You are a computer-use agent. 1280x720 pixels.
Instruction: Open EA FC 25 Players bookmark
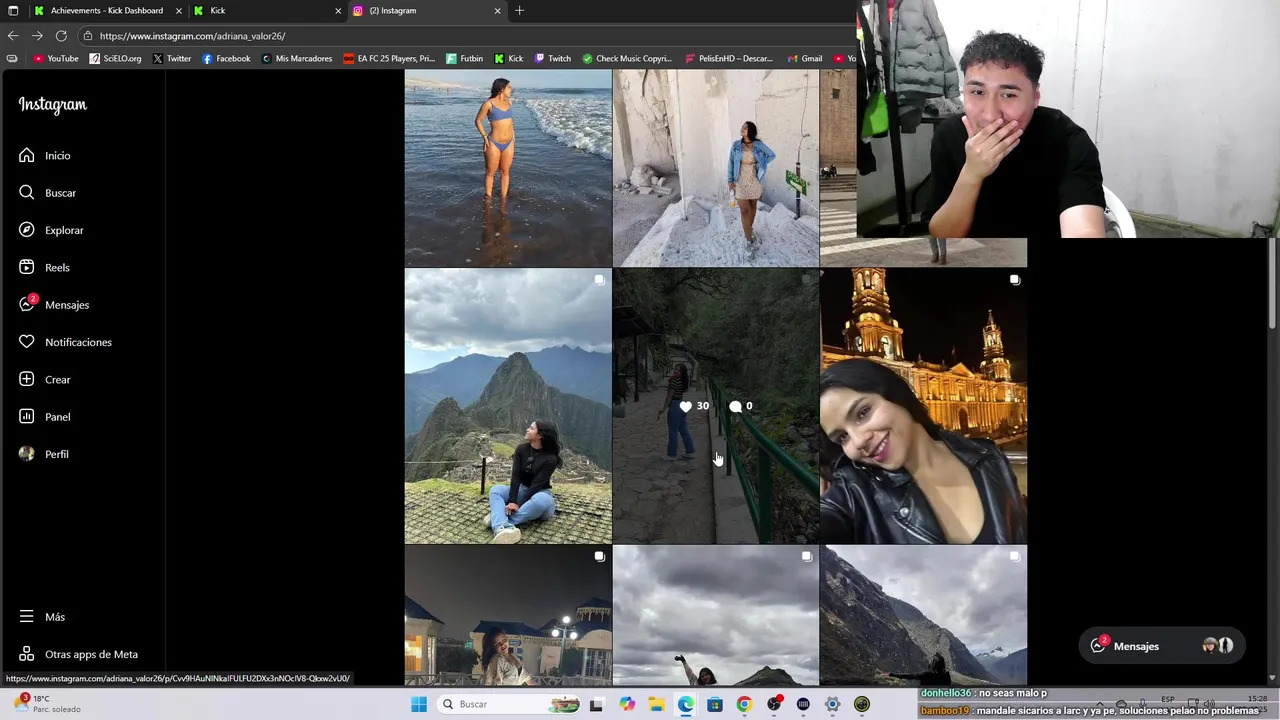click(x=389, y=59)
